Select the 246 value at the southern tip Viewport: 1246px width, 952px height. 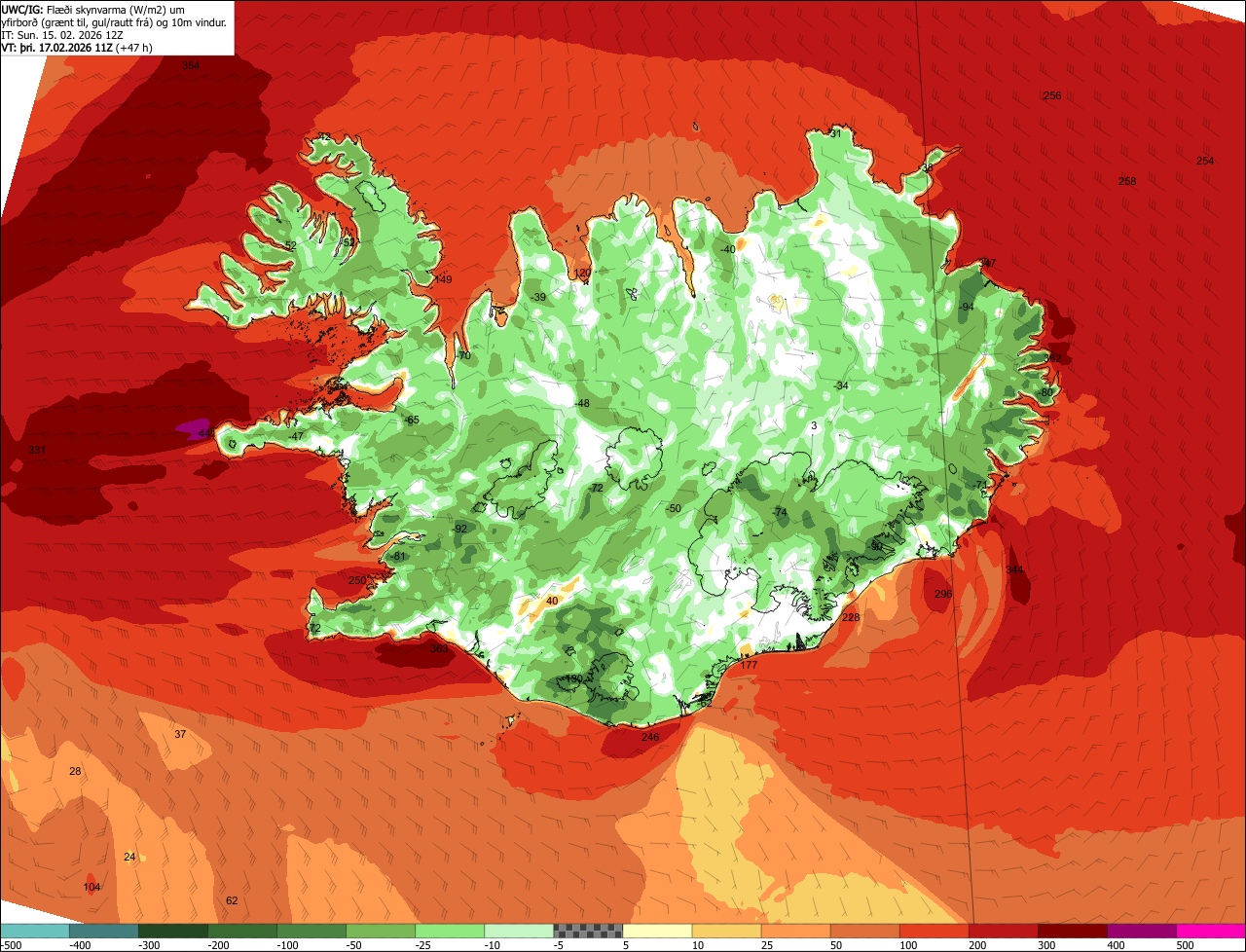pos(650,737)
